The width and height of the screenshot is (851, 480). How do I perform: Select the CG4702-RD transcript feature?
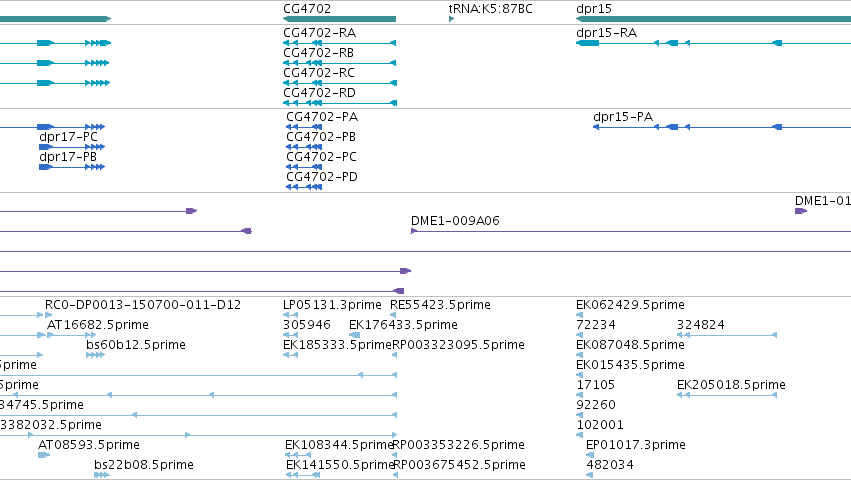(340, 103)
